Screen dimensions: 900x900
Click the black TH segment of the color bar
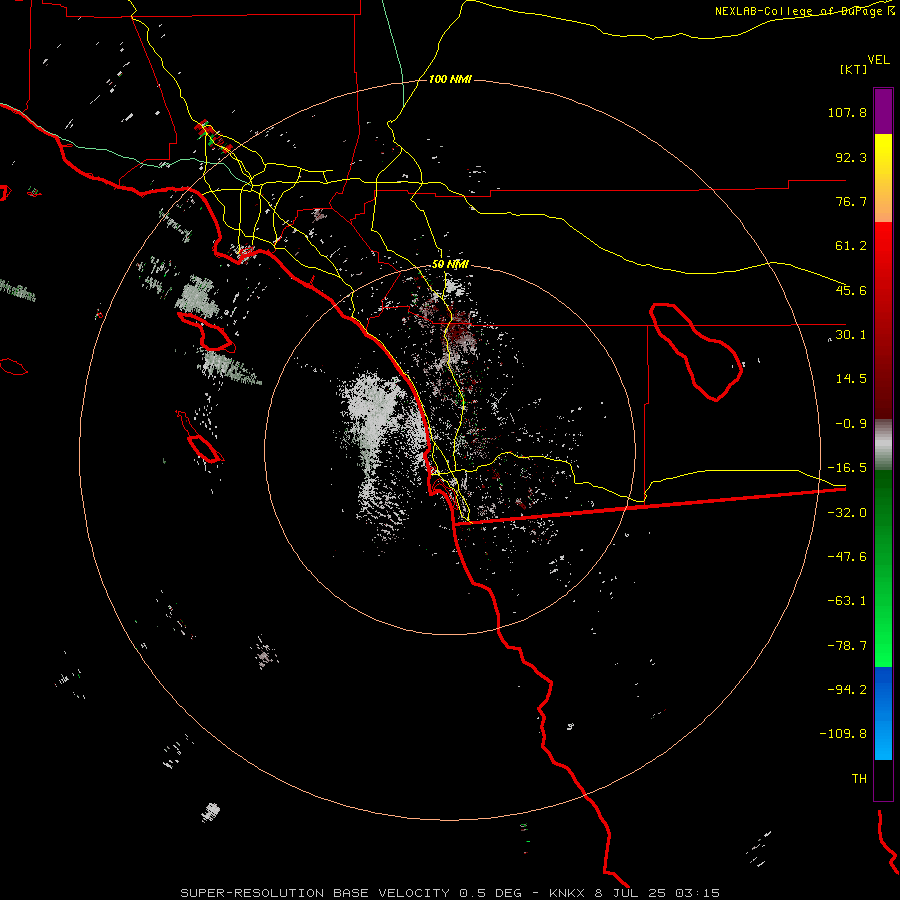tap(883, 779)
